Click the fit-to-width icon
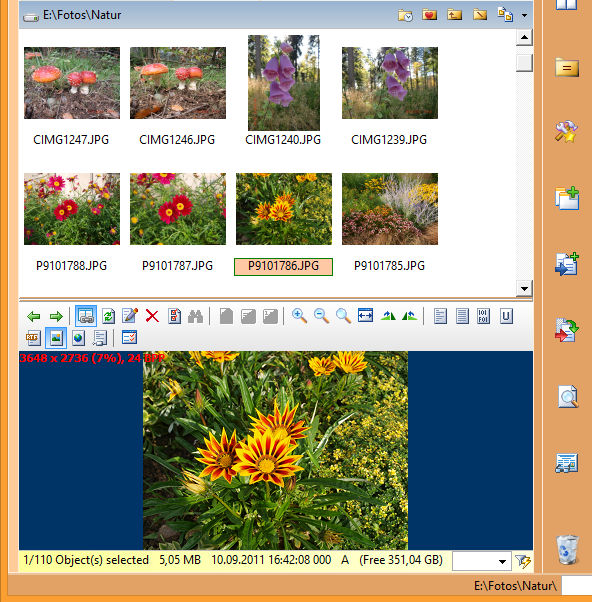 click(365, 316)
